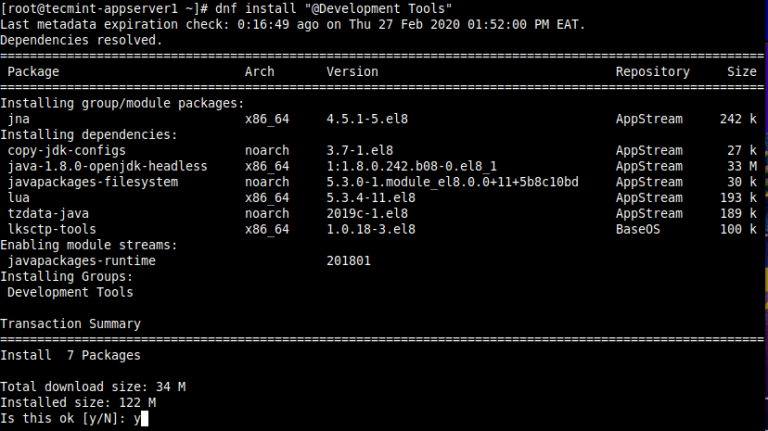Click the lua package name
This screenshot has width=768, height=431.
[19, 198]
